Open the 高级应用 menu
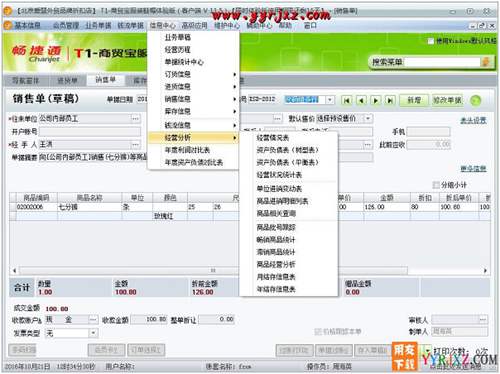The height and width of the screenshot is (374, 500). (194, 25)
